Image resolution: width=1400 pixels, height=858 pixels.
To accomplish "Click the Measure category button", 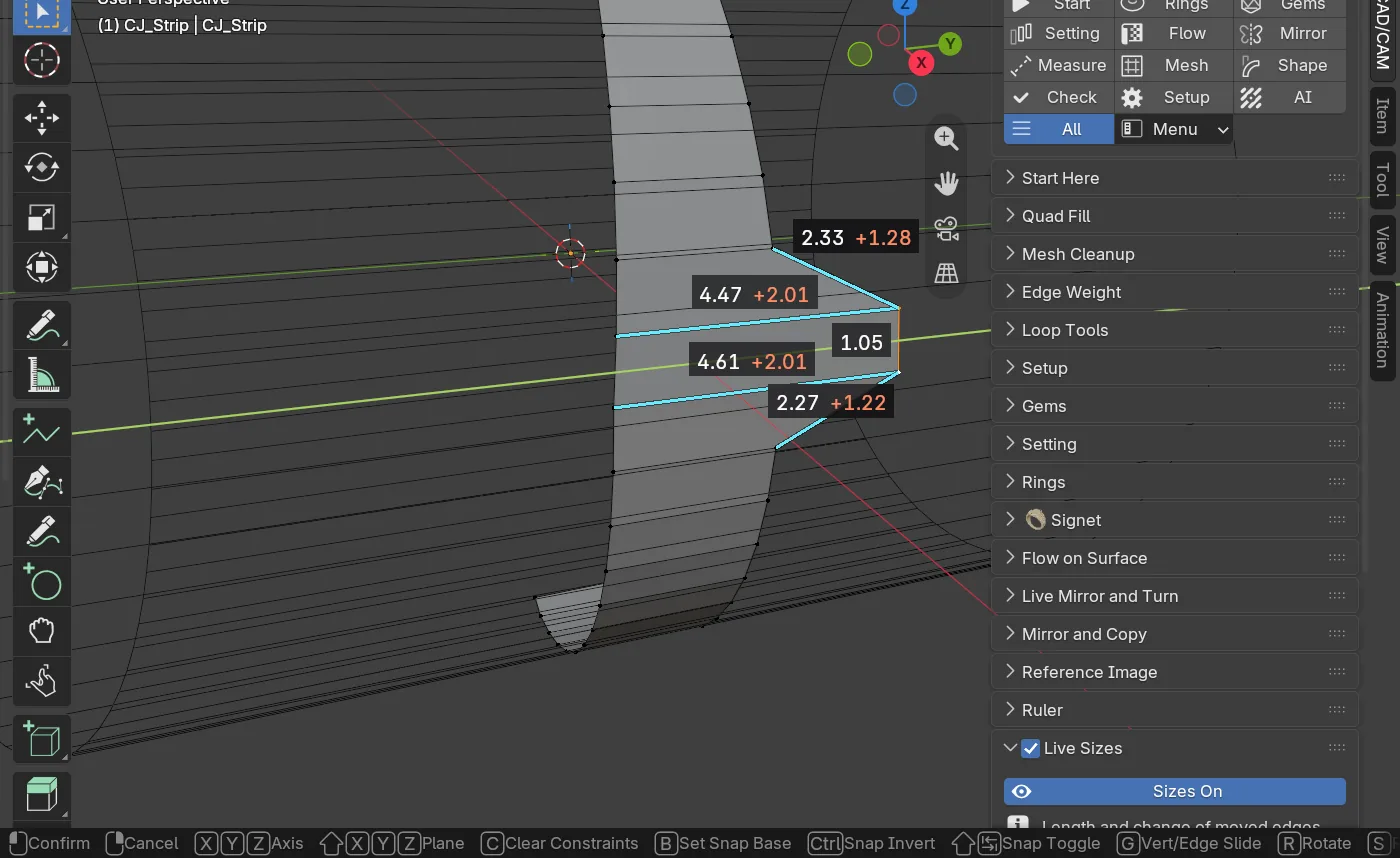I will coord(1059,65).
